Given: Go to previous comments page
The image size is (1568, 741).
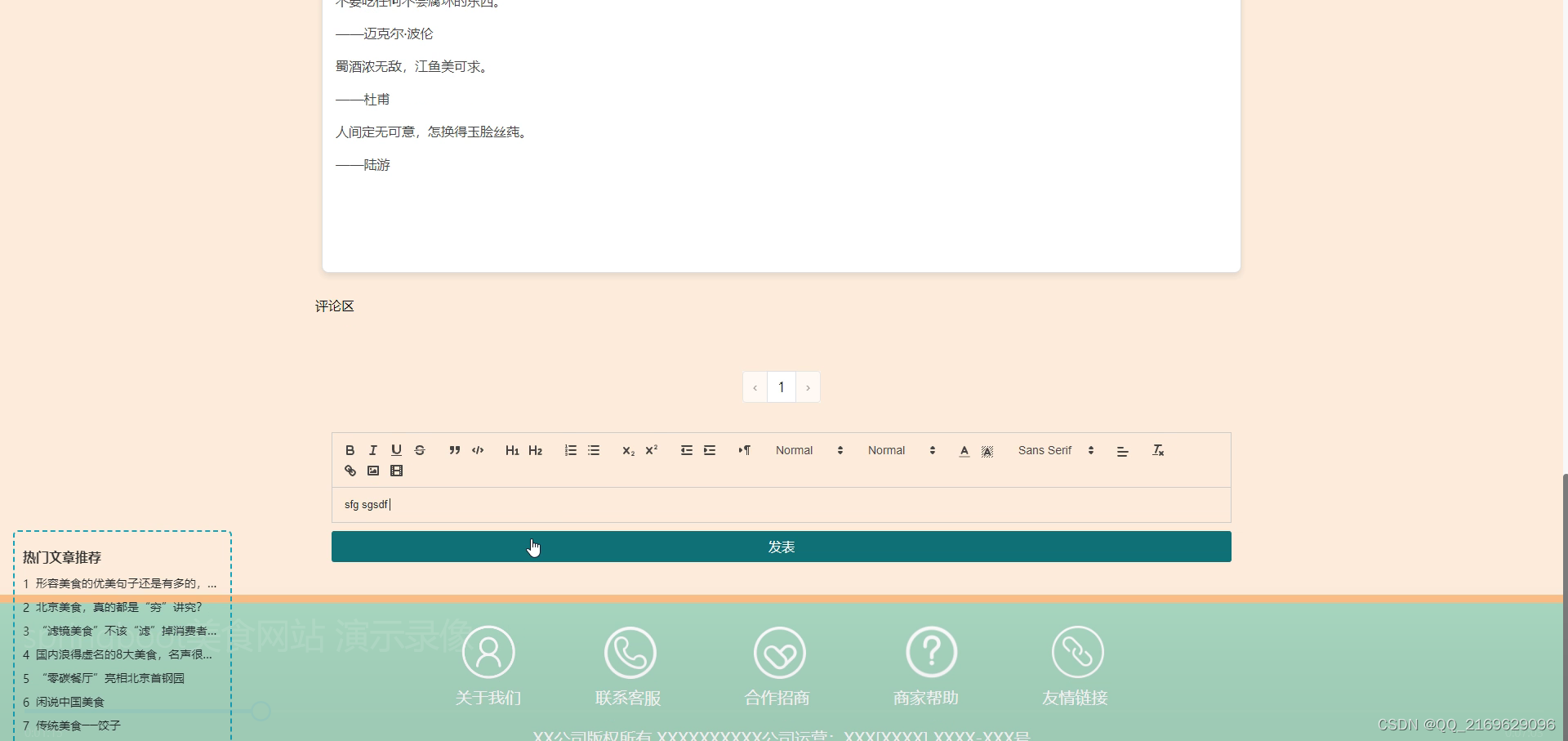Looking at the screenshot, I should pos(755,387).
